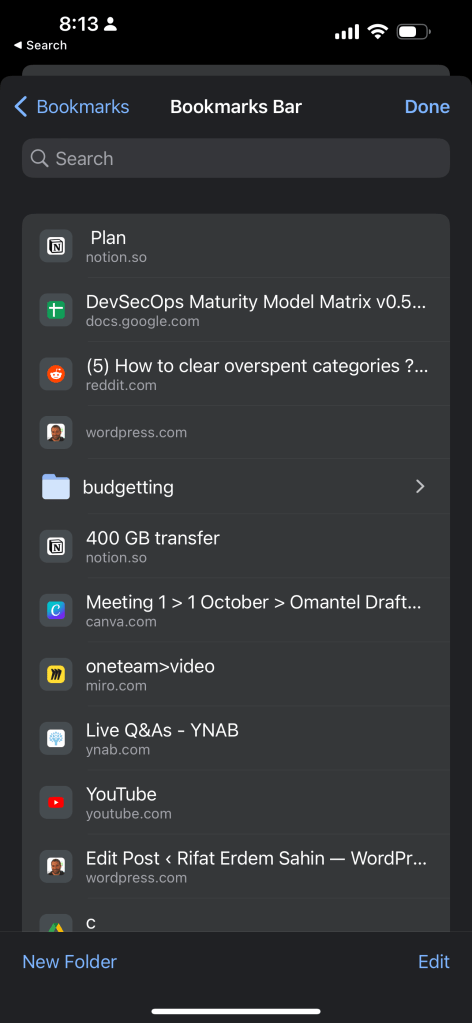Viewport: 472px width, 1023px height.
Task: Open Meeting 1 > 1 October Omantel bookmark
Action: (236, 611)
